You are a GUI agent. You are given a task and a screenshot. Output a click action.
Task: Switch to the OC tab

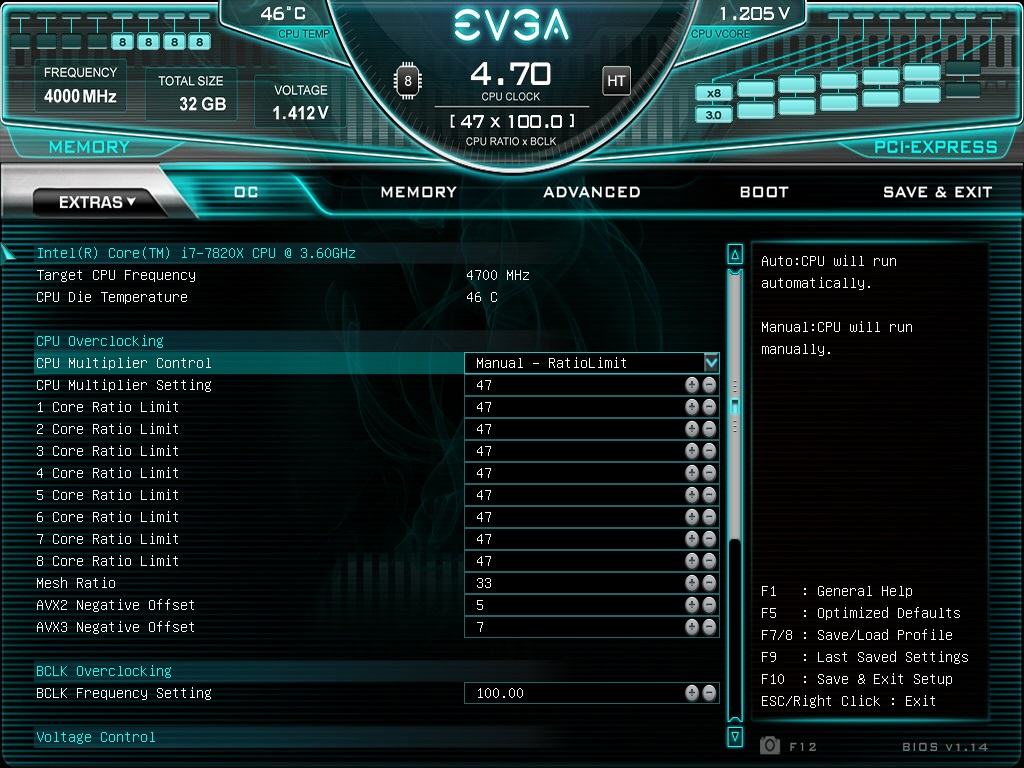click(246, 192)
